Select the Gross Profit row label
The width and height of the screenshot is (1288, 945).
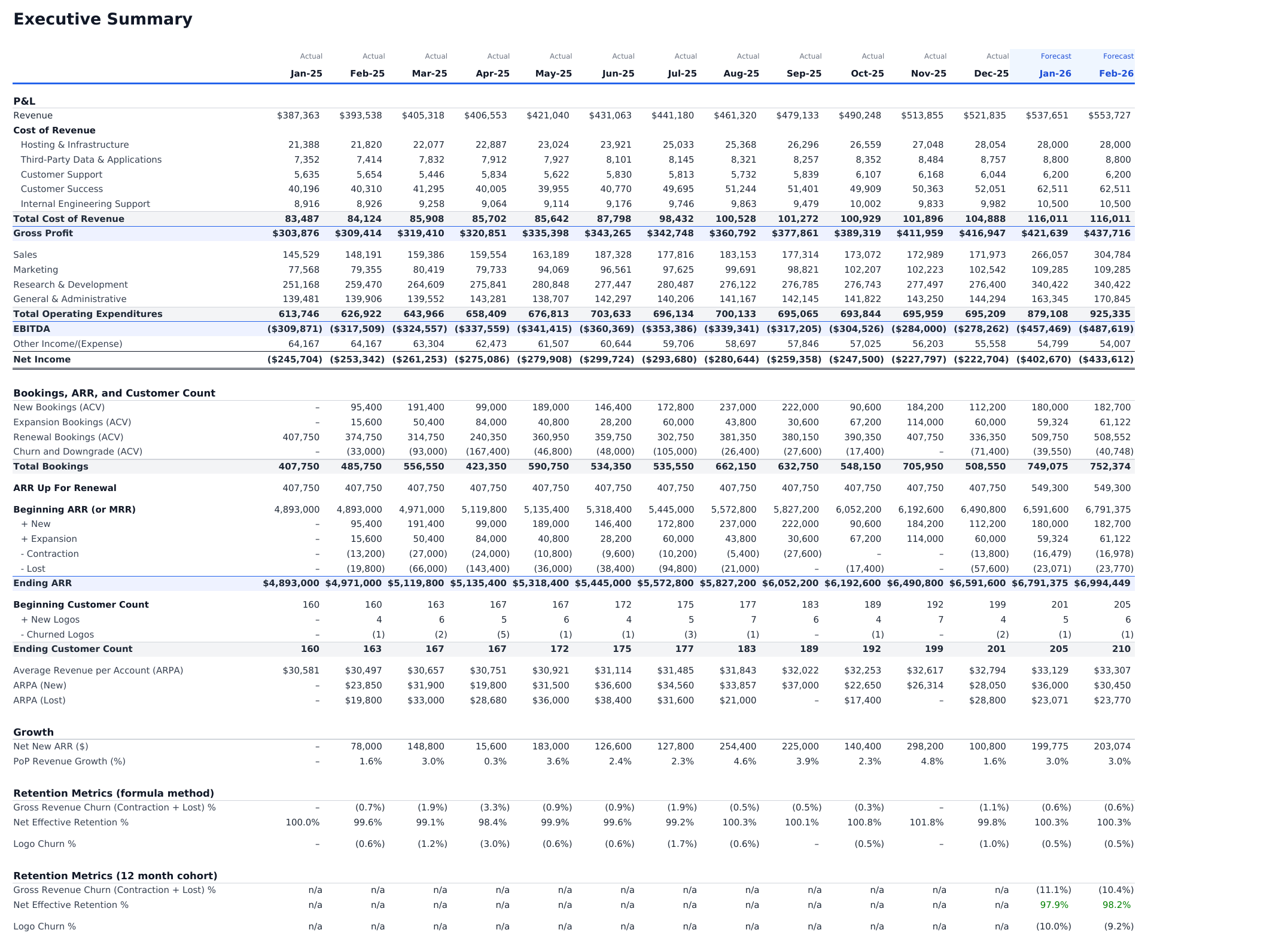[x=43, y=233]
